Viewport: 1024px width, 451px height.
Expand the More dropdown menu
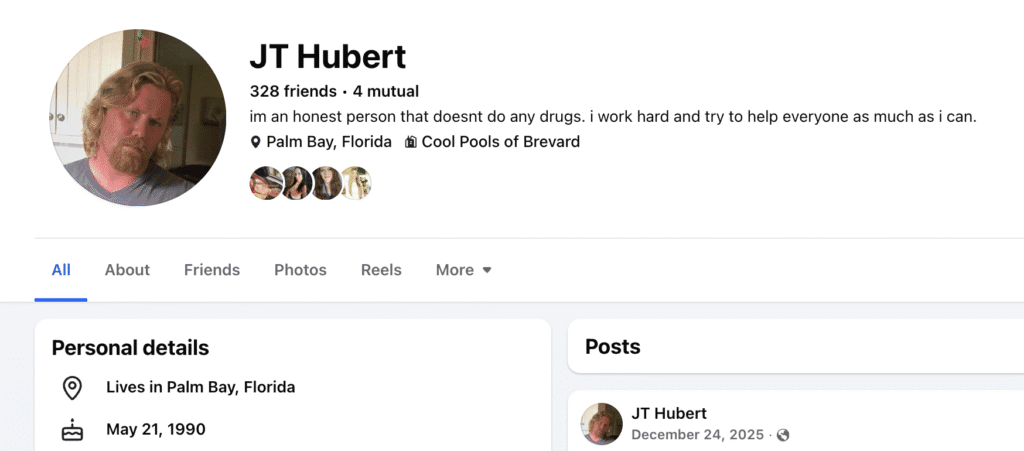pyautogui.click(x=464, y=270)
